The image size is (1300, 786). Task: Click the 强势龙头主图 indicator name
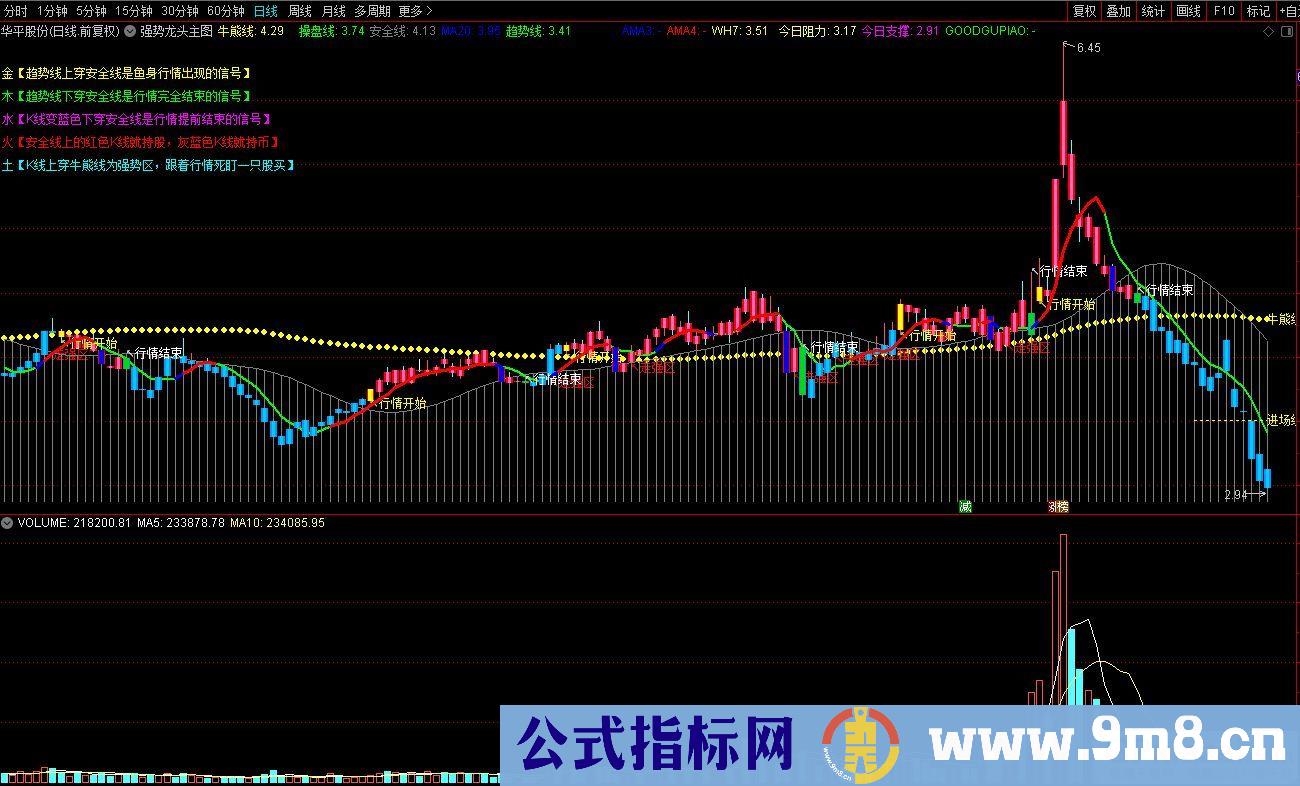pyautogui.click(x=176, y=31)
